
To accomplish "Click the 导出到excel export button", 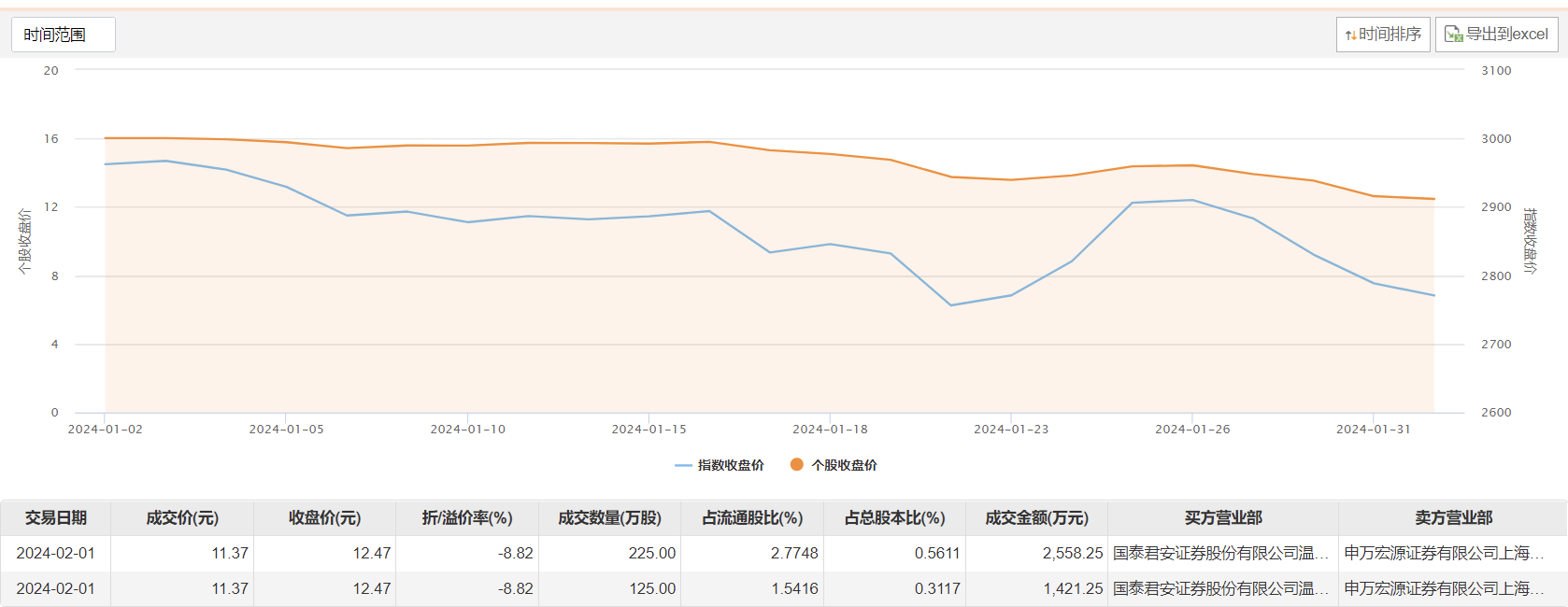I will tap(1497, 35).
